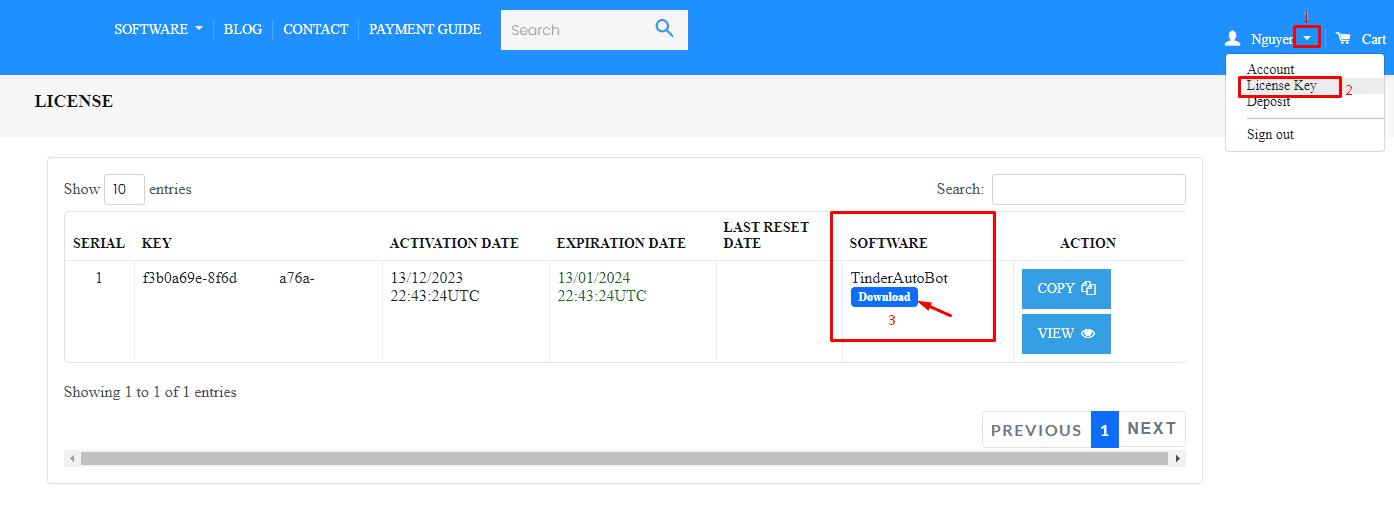The height and width of the screenshot is (507, 1394).
Task: Click the table Search input field
Action: click(1088, 189)
